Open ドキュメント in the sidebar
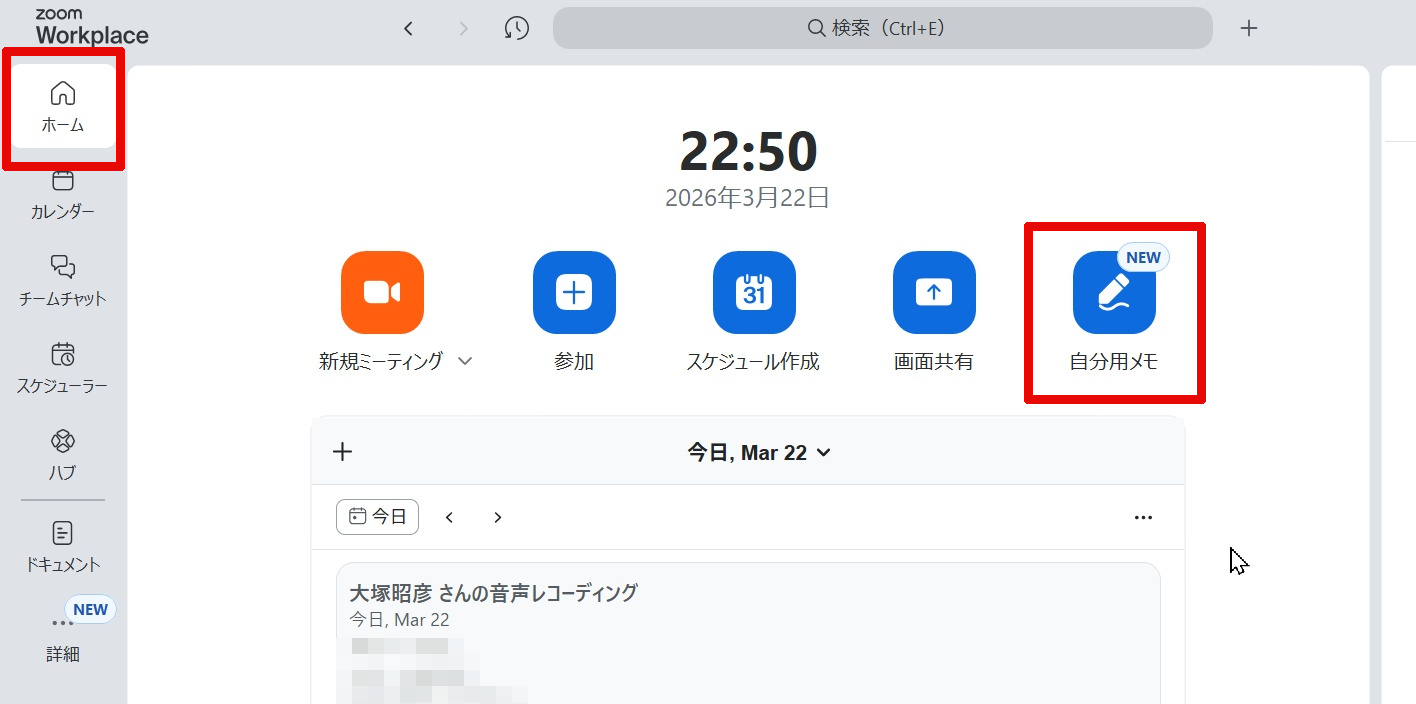This screenshot has width=1416, height=704. tap(63, 547)
